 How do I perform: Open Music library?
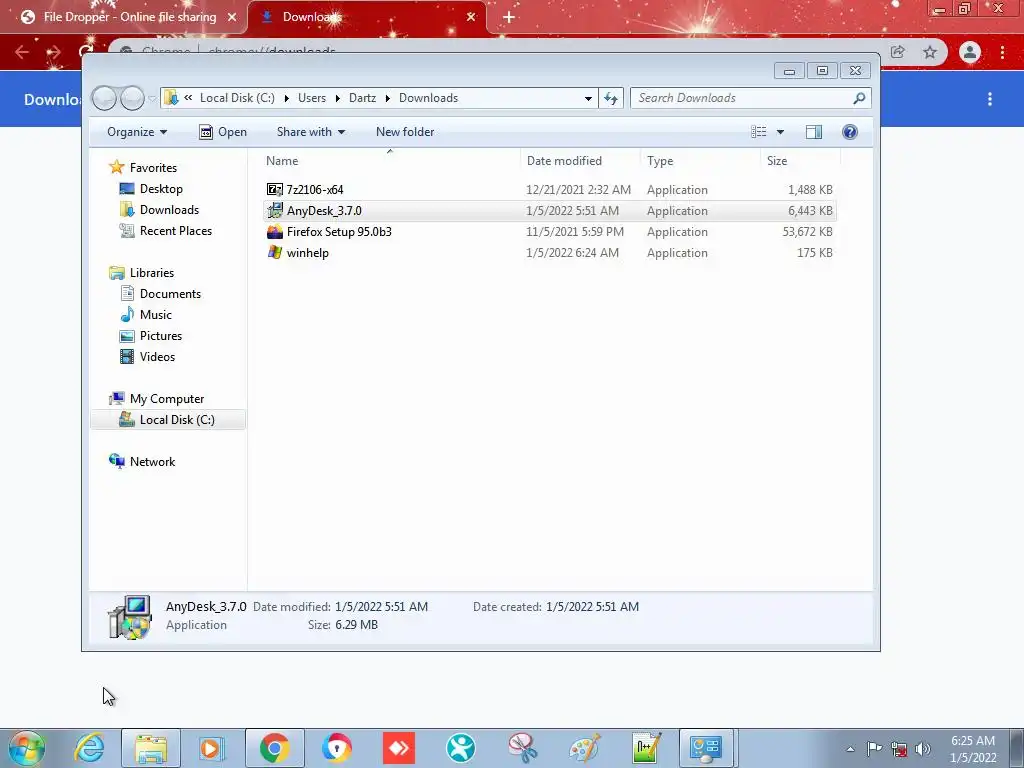click(155, 315)
